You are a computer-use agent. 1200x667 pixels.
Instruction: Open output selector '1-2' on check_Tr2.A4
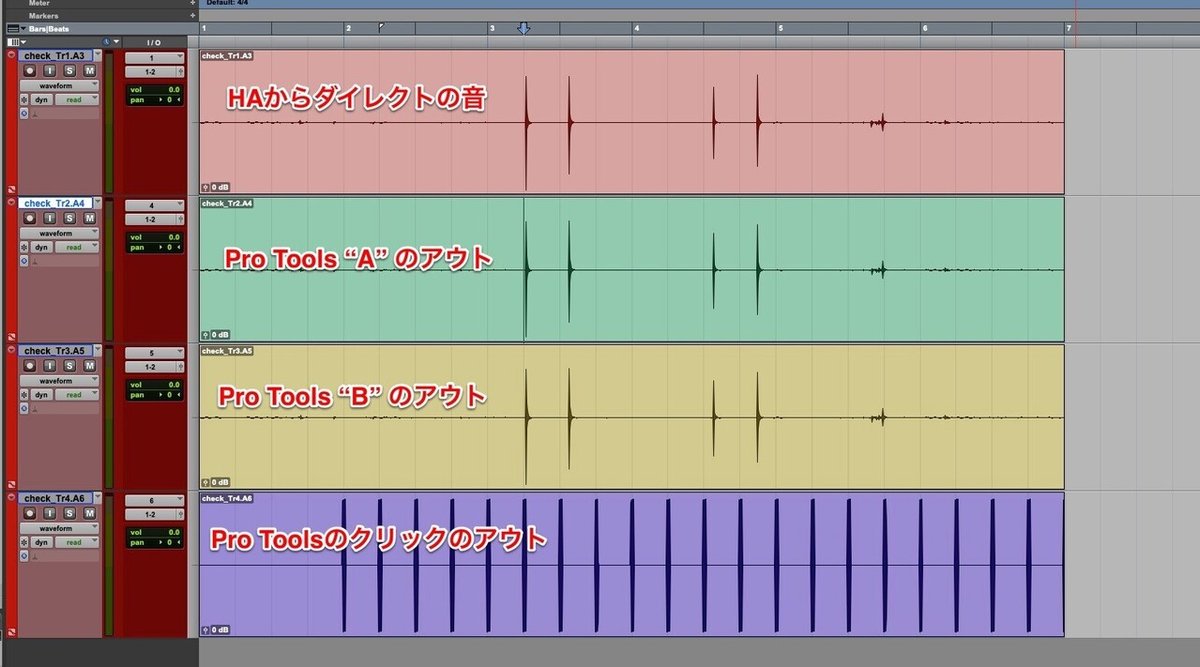point(155,219)
